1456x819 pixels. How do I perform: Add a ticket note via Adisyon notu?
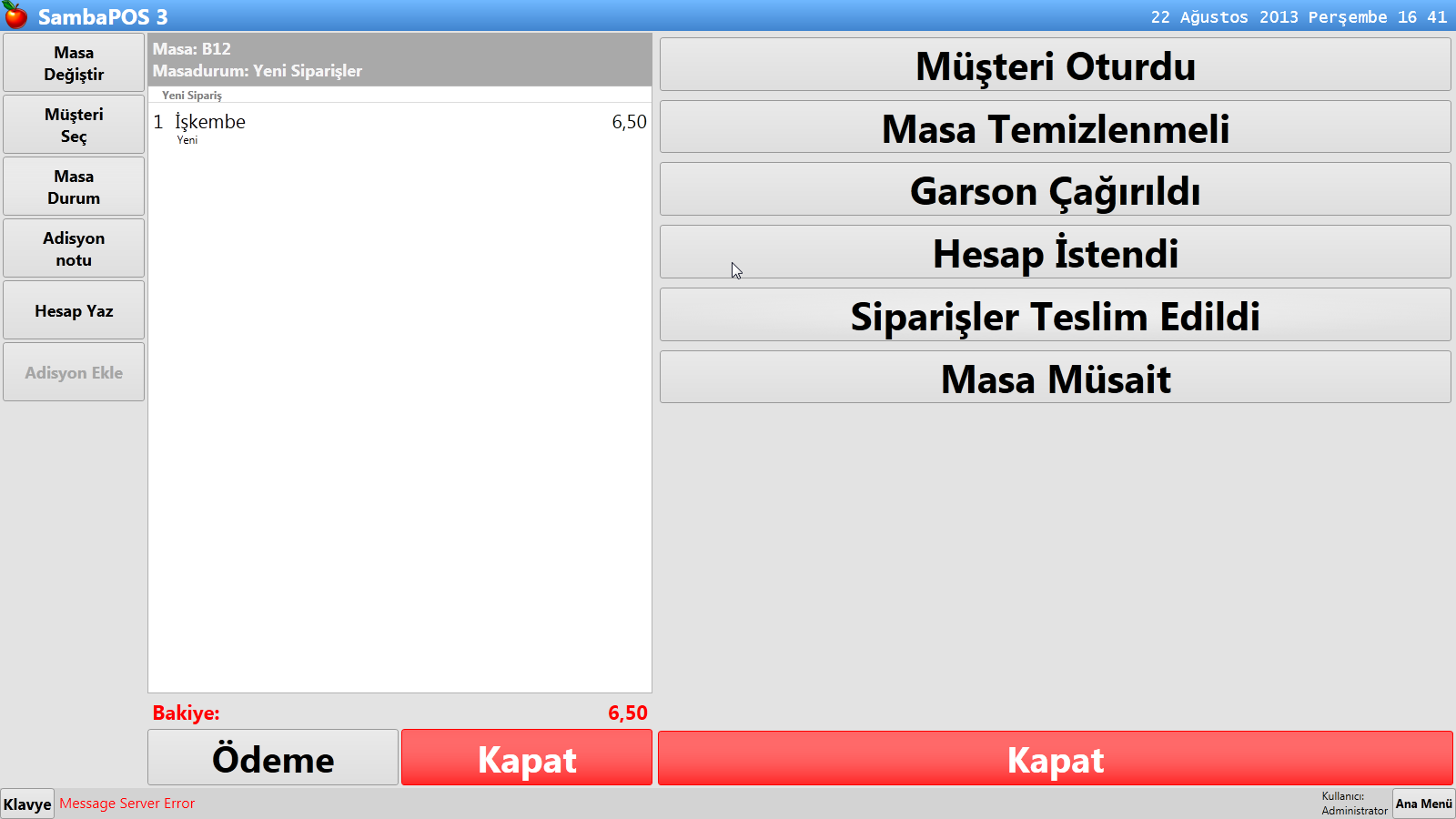coord(73,248)
